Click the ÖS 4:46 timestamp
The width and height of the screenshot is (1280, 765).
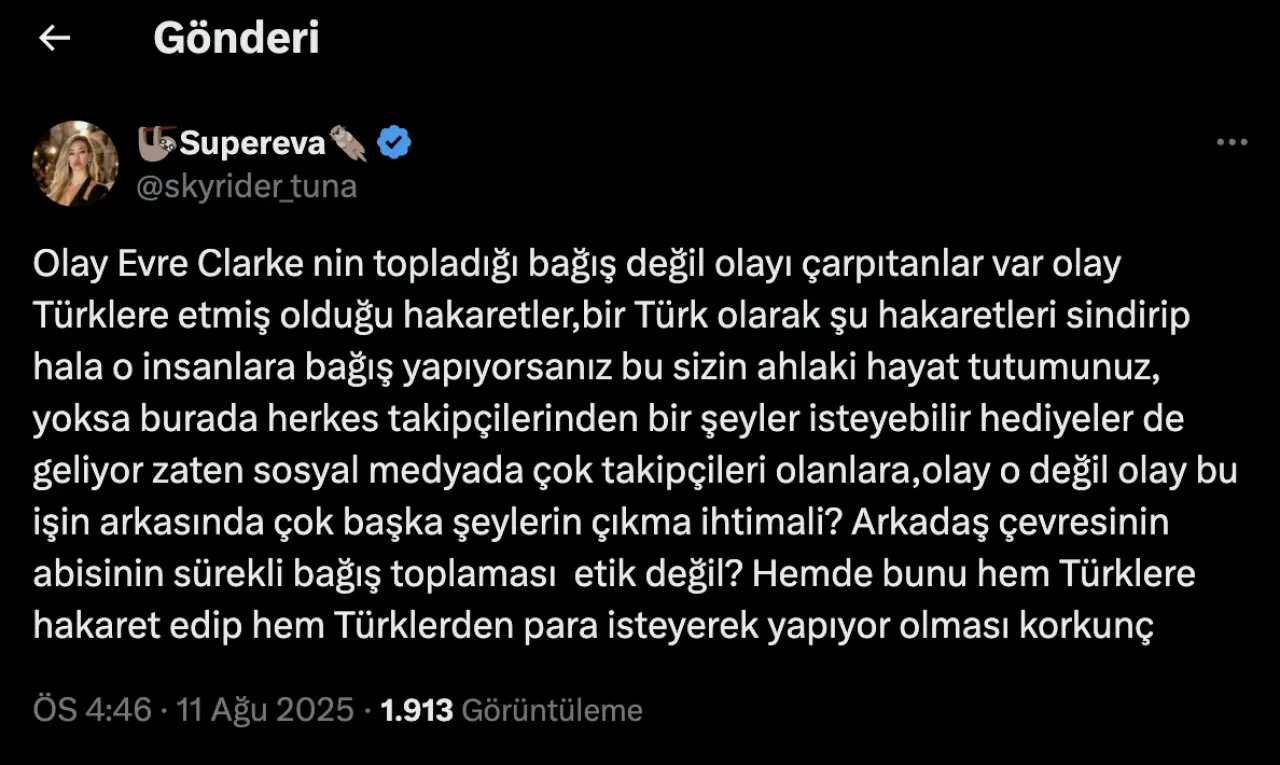click(x=92, y=710)
